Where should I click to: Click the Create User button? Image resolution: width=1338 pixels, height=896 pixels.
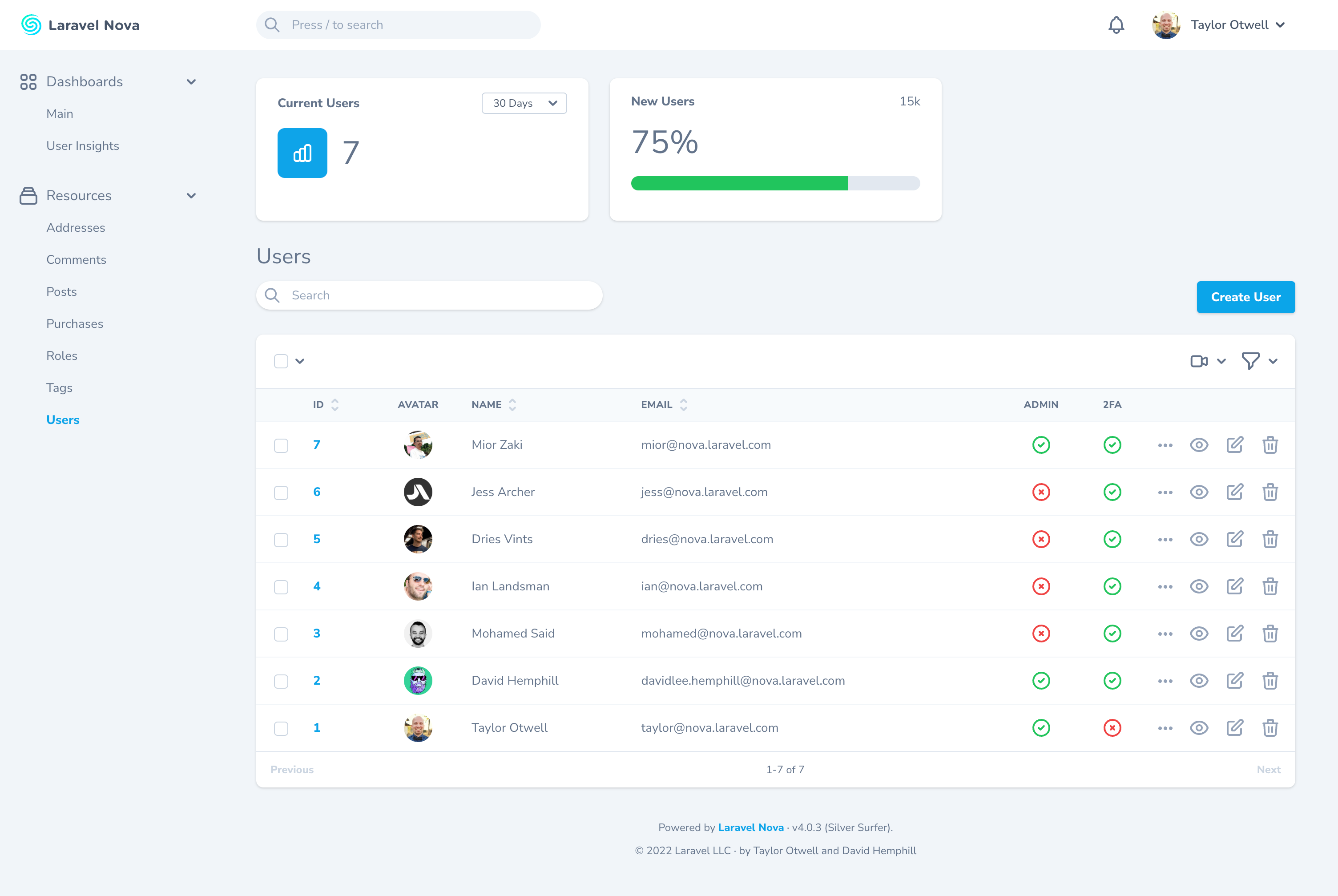(x=1246, y=297)
